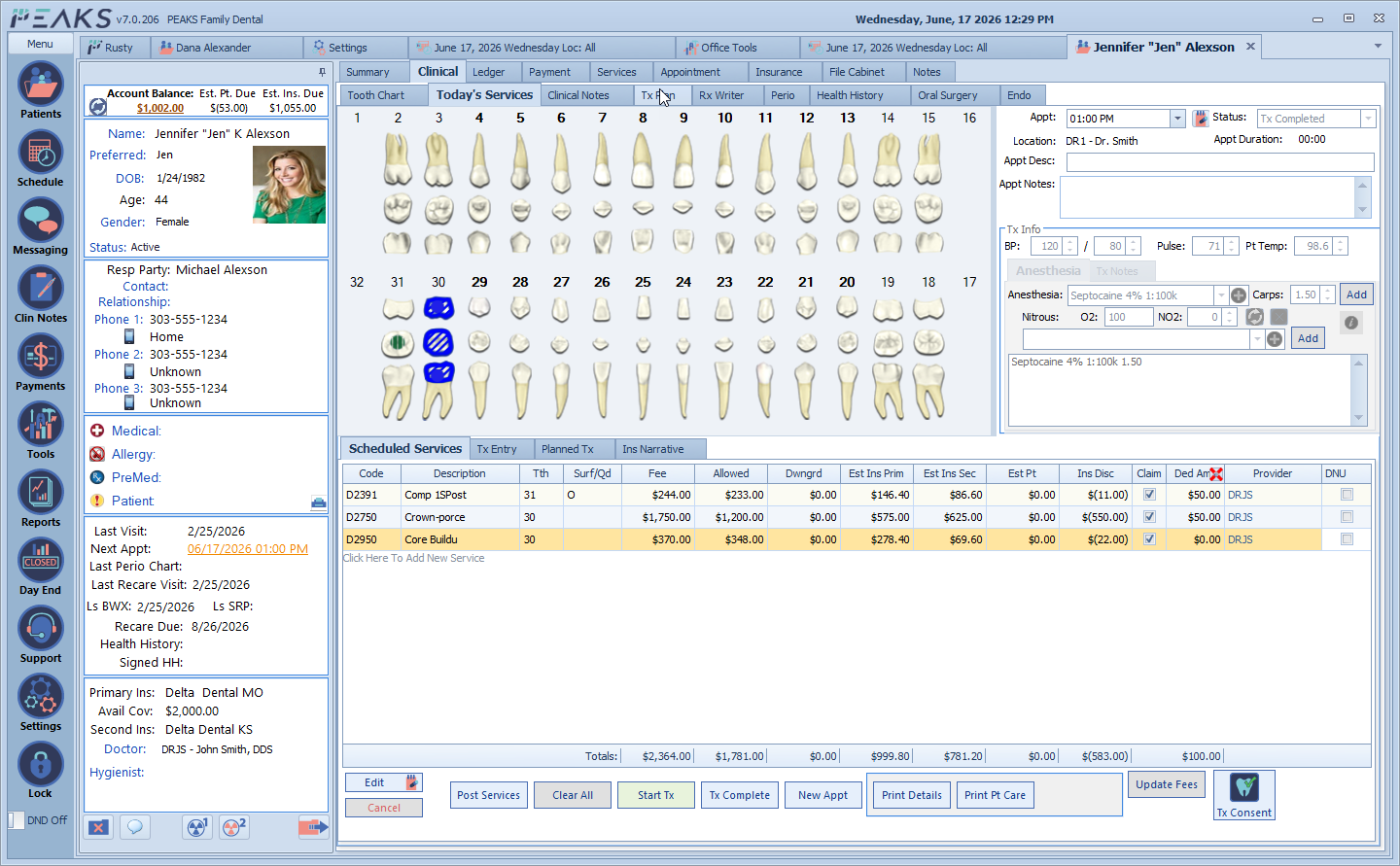
Task: Click the PreMed alert icon
Action: tap(97, 477)
